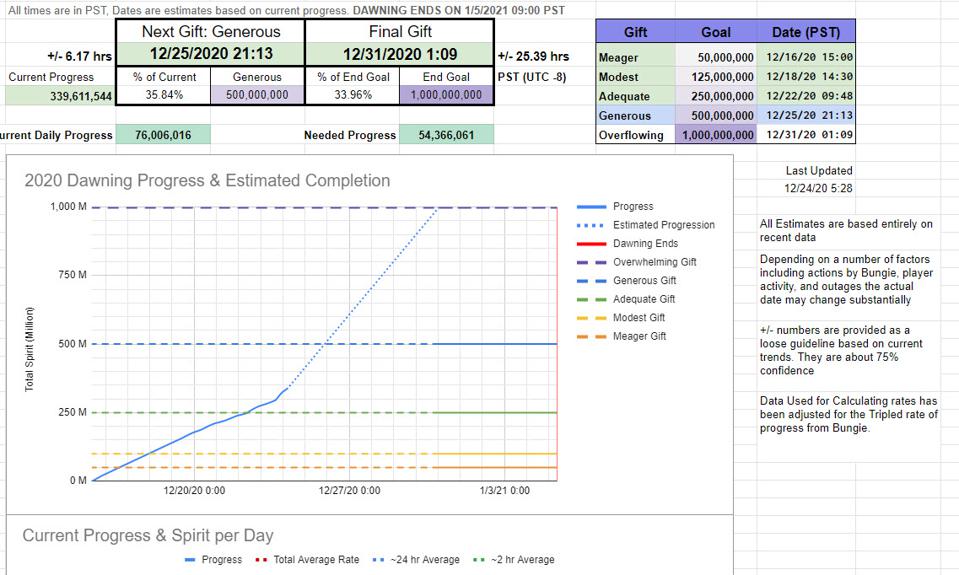Click the Progress legend entry in upper chart
Image resolution: width=959 pixels, height=575 pixels.
pos(615,206)
